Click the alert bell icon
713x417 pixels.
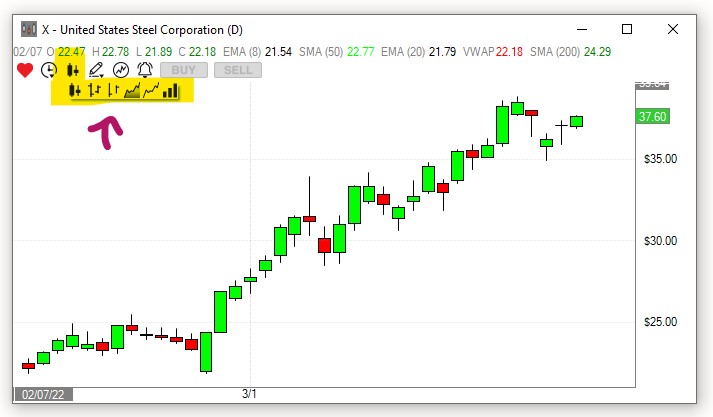(145, 70)
